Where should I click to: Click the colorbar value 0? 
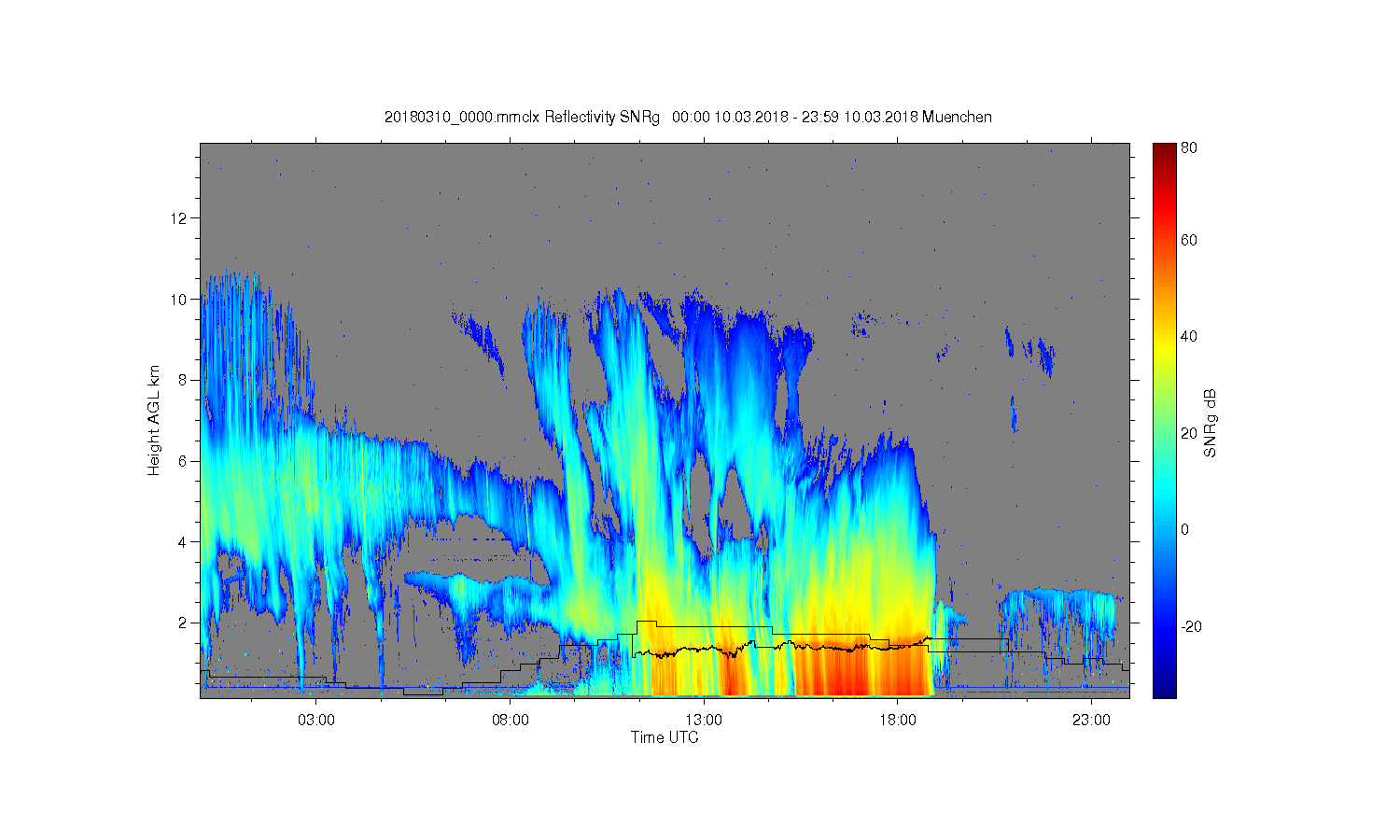click(1185, 530)
